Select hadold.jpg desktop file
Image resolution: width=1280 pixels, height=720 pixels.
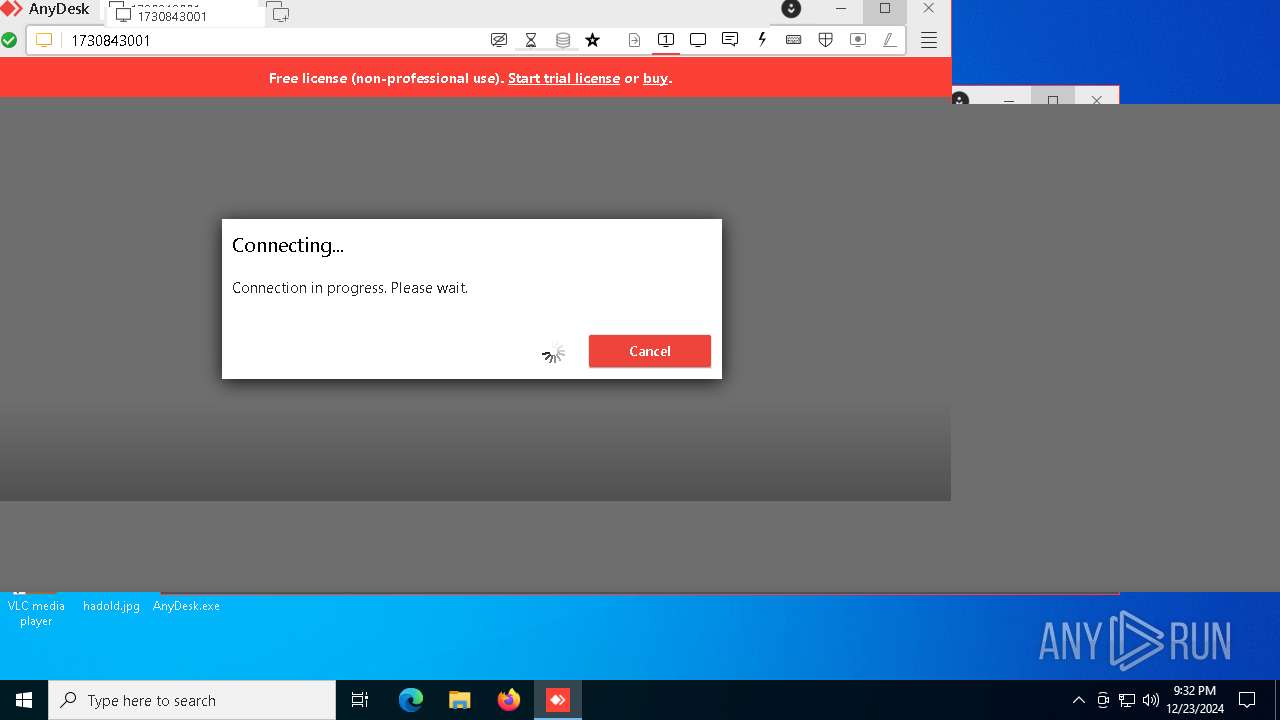pos(111,606)
